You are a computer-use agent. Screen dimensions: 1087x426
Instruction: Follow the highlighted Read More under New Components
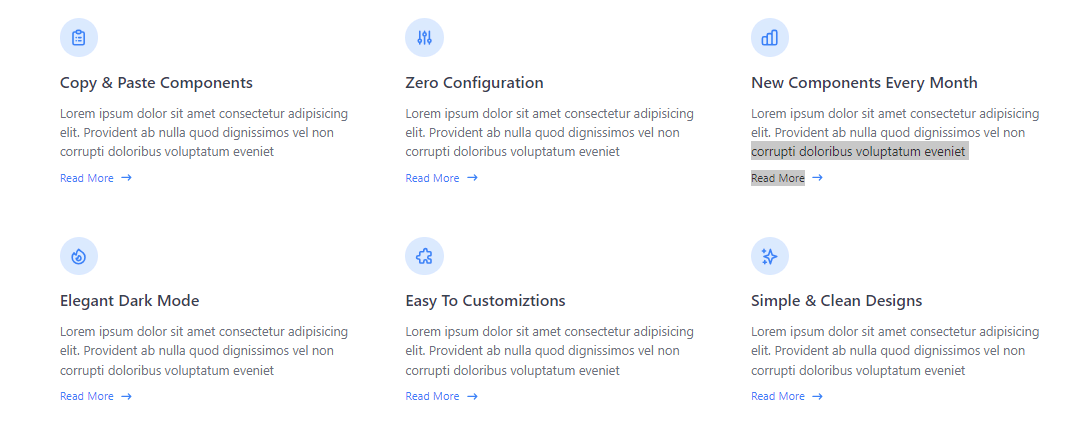(778, 178)
